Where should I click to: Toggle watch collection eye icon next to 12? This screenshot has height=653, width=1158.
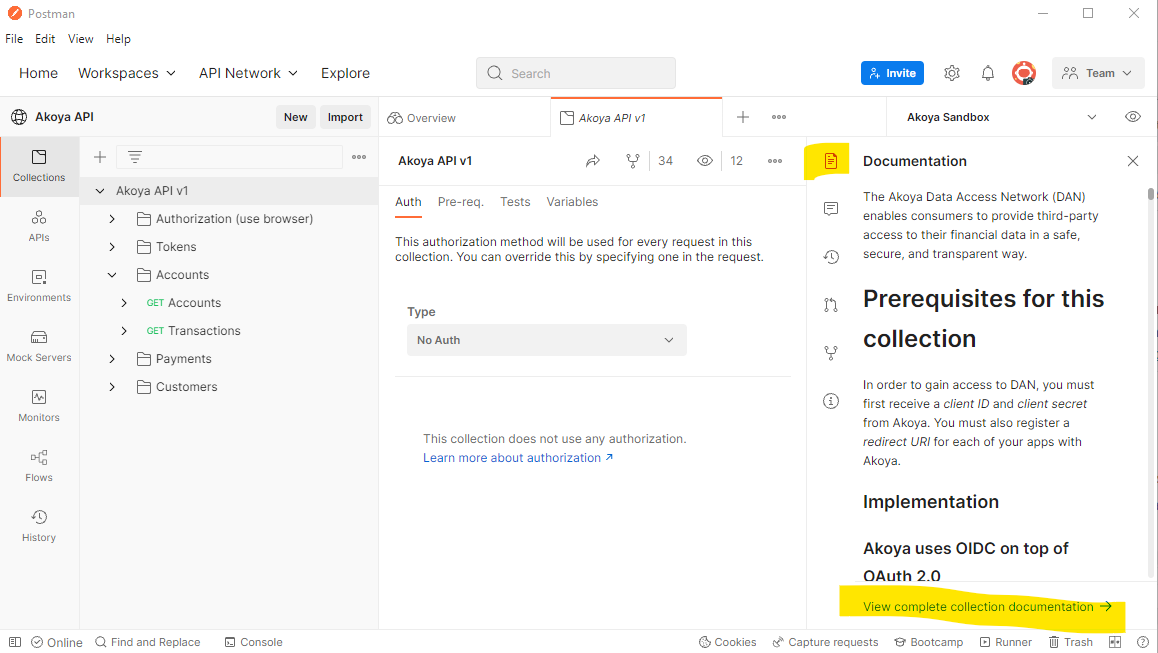click(x=705, y=161)
